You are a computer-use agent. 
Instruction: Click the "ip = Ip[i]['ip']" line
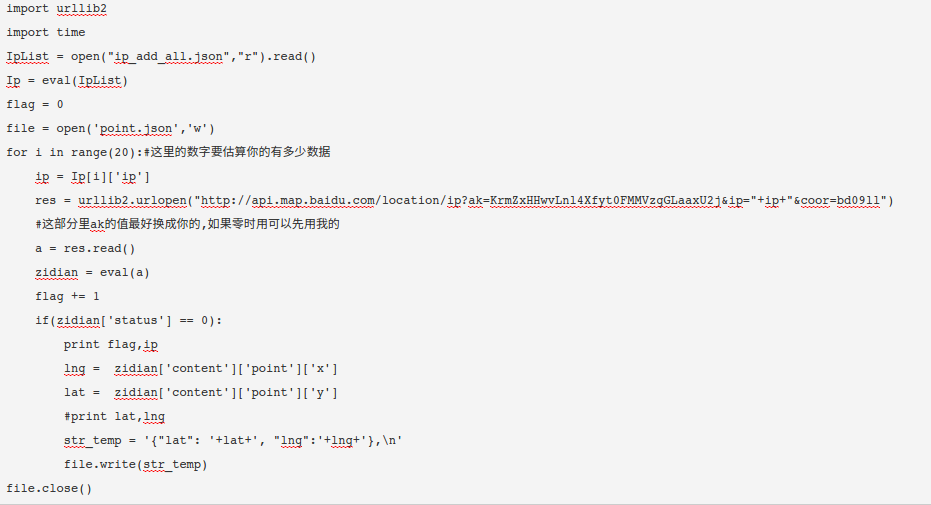click(93, 177)
